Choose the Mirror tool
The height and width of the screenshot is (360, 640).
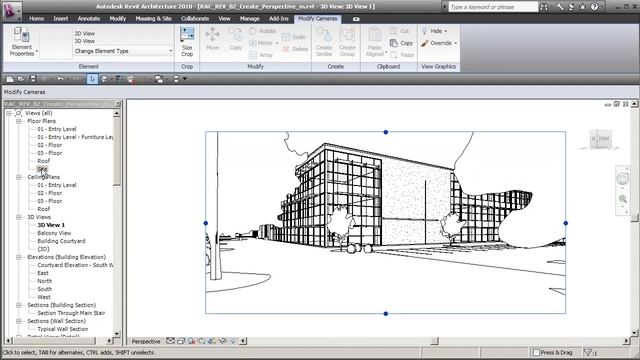pos(262,43)
